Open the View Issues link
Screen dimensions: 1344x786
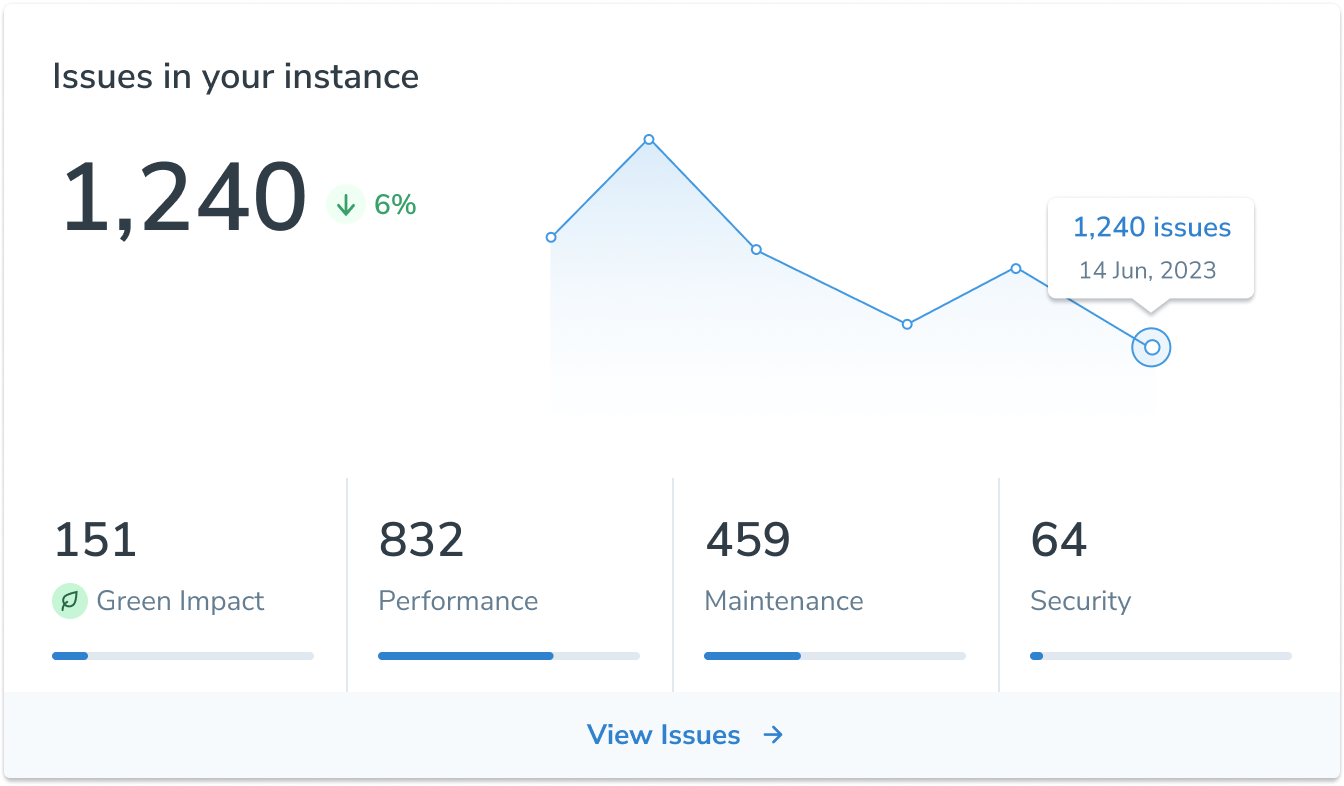[664, 735]
